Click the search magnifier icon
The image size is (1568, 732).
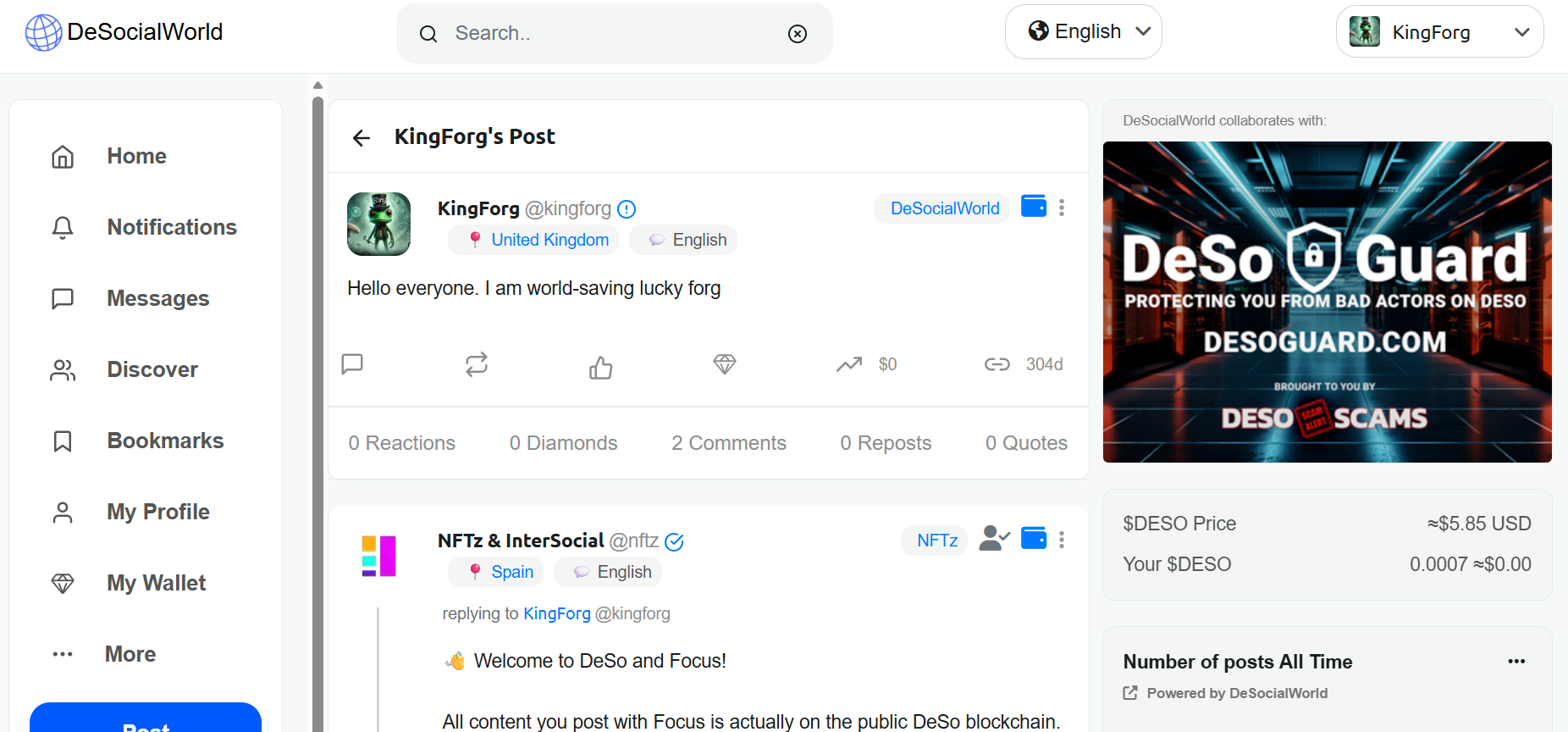(x=428, y=34)
